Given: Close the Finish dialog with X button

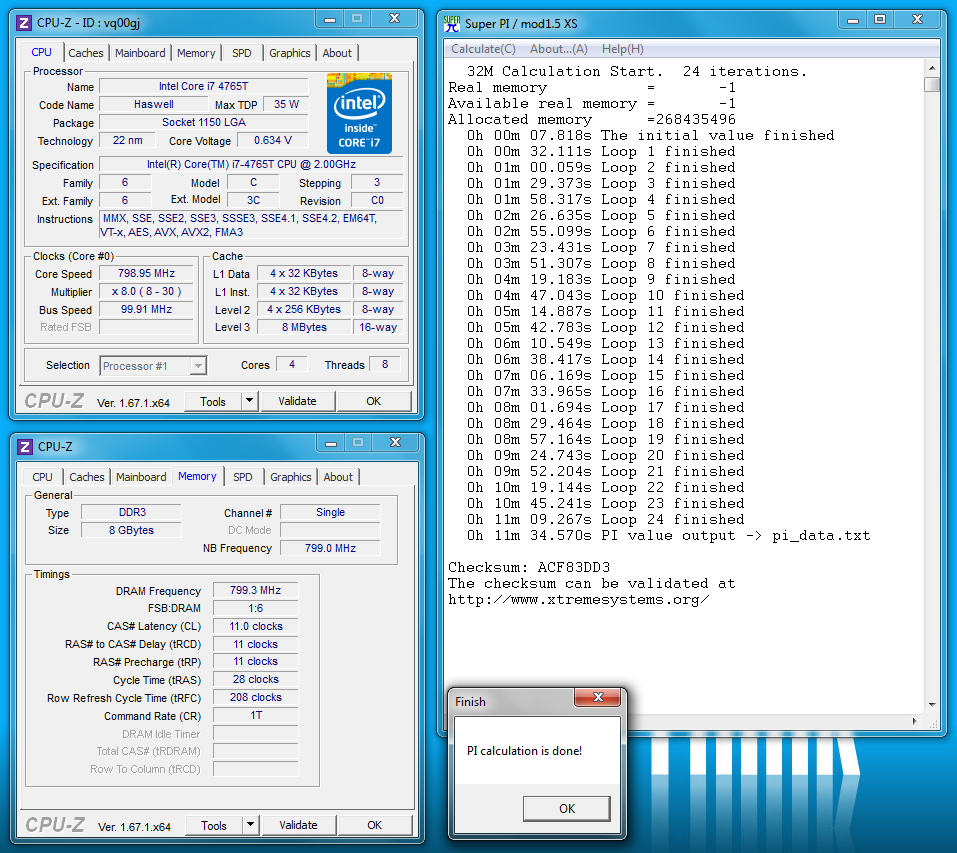Looking at the screenshot, I should (x=598, y=697).
